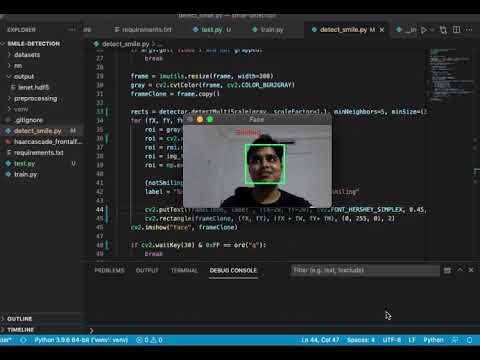Click the code minimap preview
Screen dimensions: 480x360
451,75
